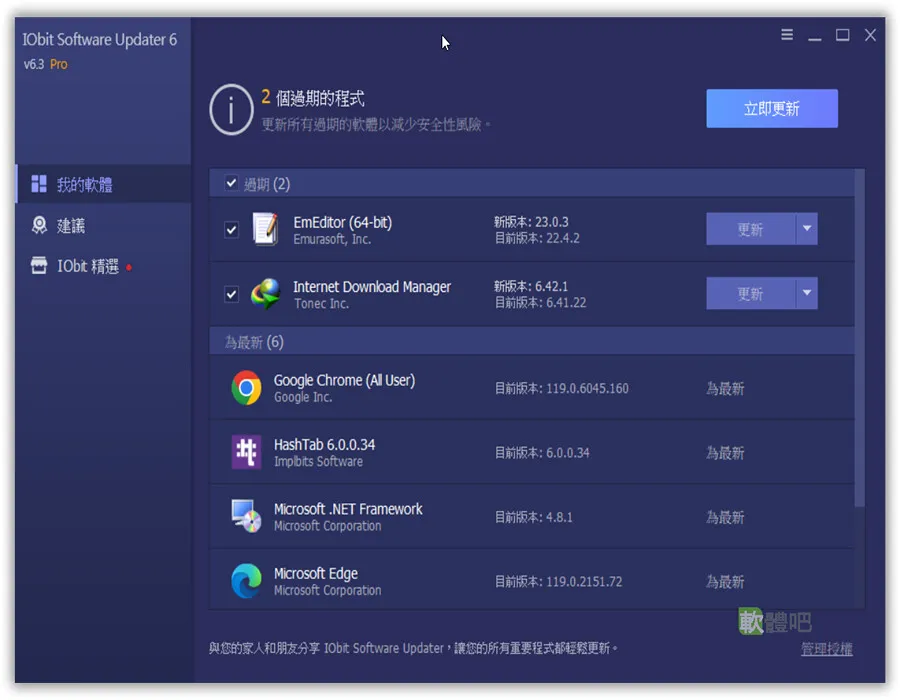Click the Google Chrome icon
Image resolution: width=900 pixels, height=700 pixels.
click(246, 388)
